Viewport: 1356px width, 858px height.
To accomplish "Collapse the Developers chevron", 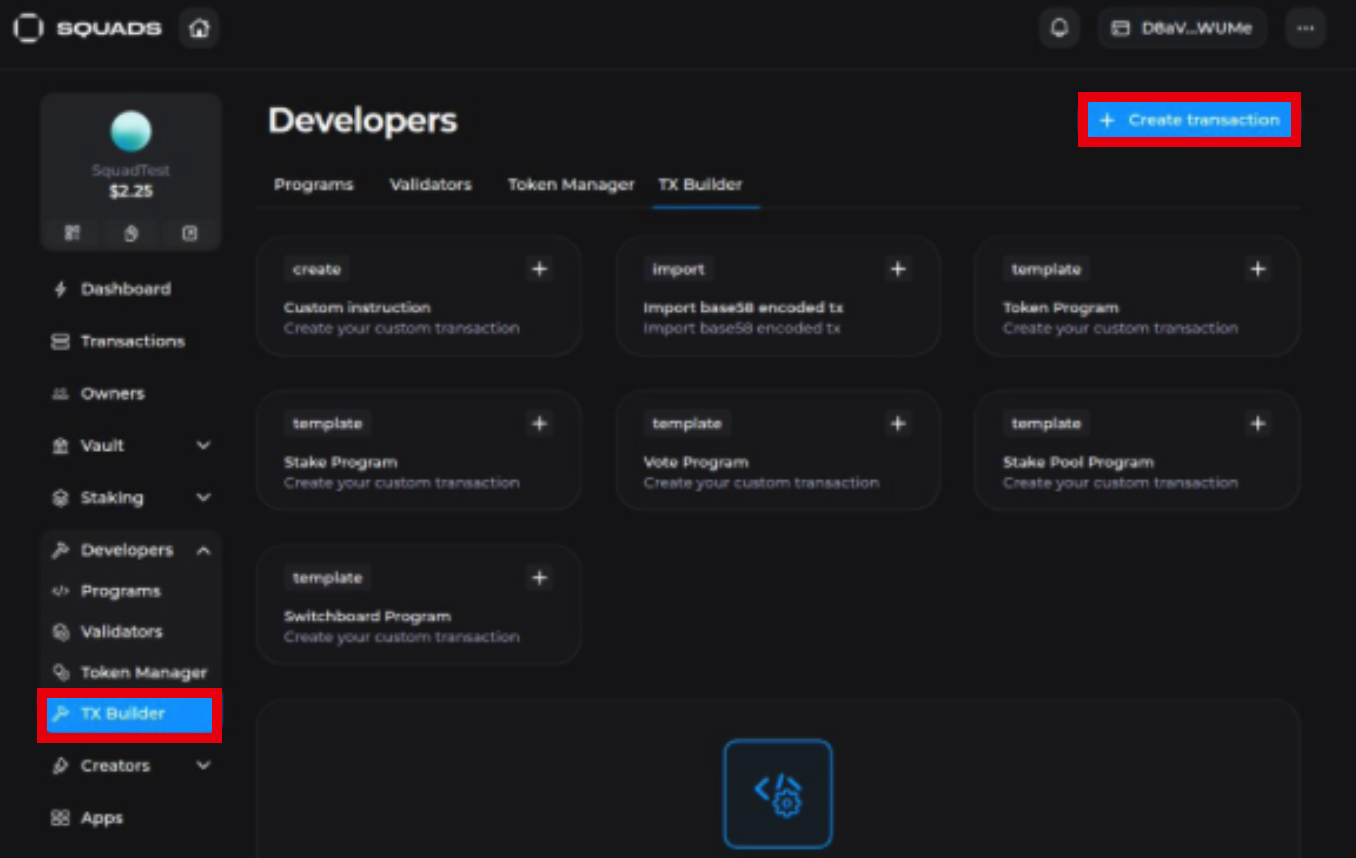I will 203,550.
